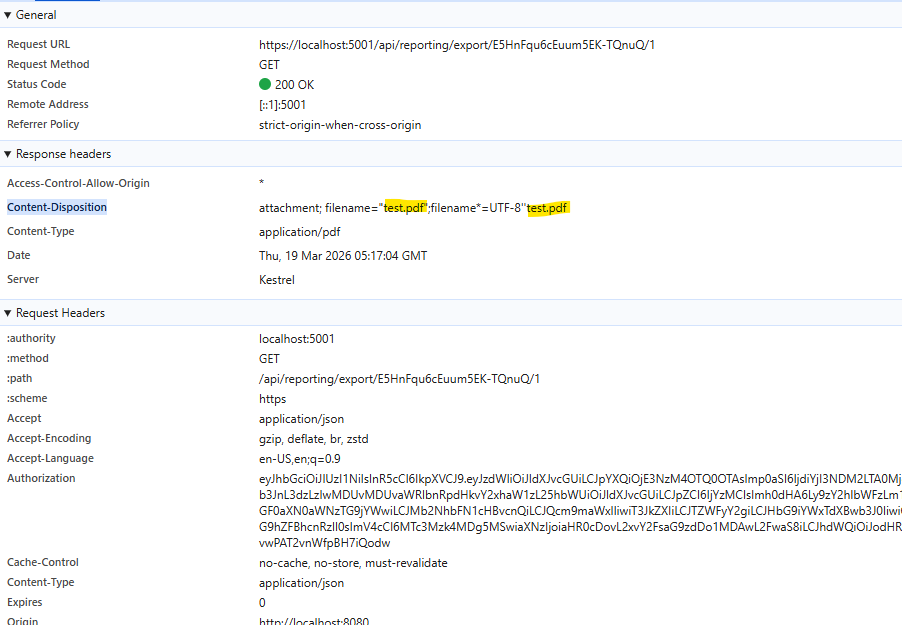Collapse the Response headers section
The height and width of the screenshot is (625, 902).
click(x=8, y=154)
